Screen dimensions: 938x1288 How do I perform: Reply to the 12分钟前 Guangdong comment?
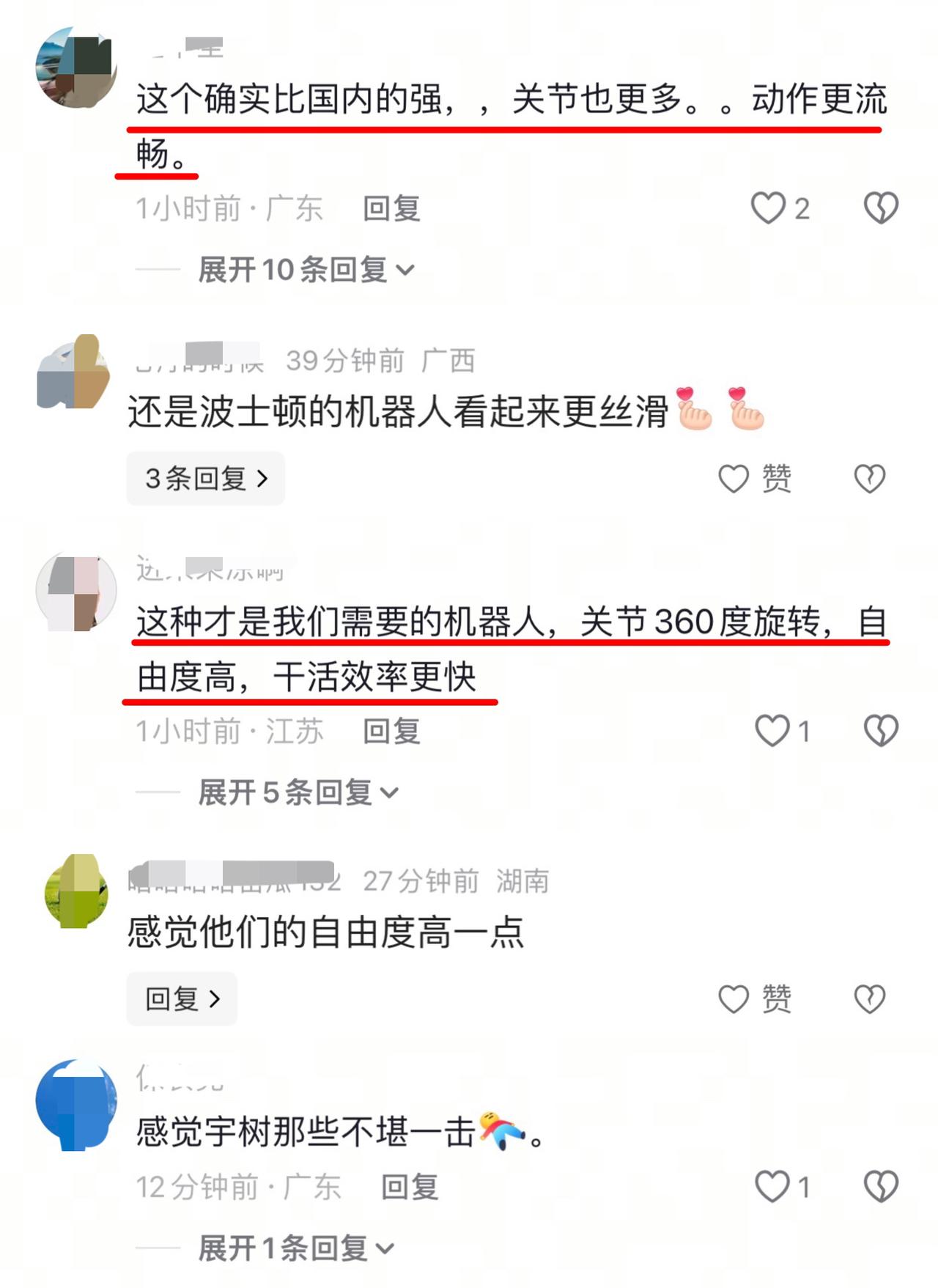click(410, 1187)
